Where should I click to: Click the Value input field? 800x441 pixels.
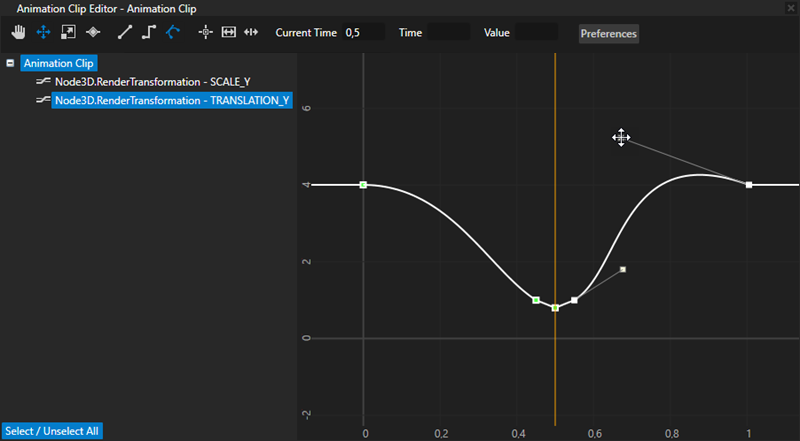coord(536,33)
